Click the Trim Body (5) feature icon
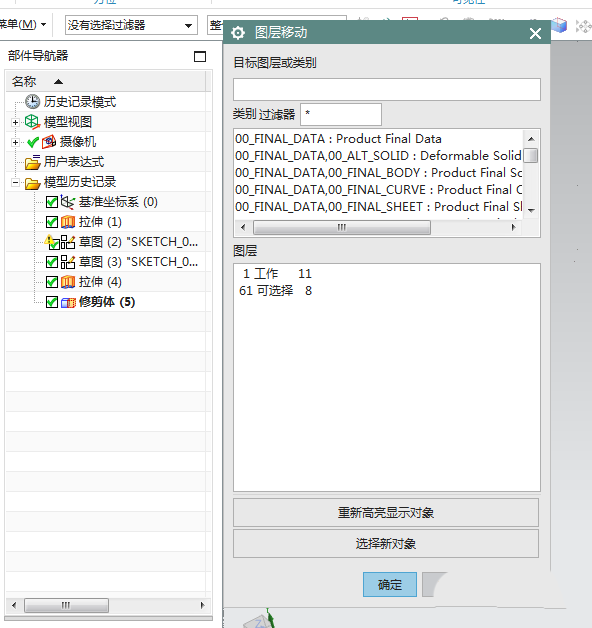 pyautogui.click(x=68, y=302)
